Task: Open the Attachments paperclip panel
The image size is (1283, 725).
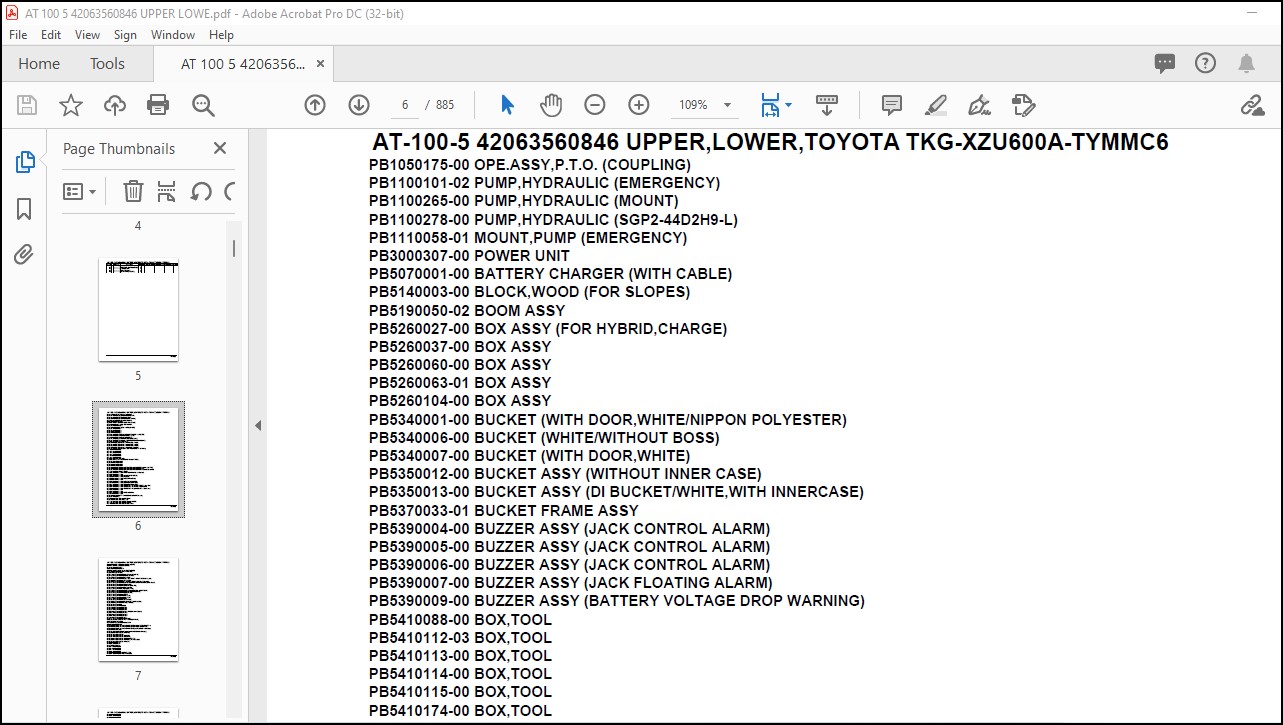Action: [25, 254]
